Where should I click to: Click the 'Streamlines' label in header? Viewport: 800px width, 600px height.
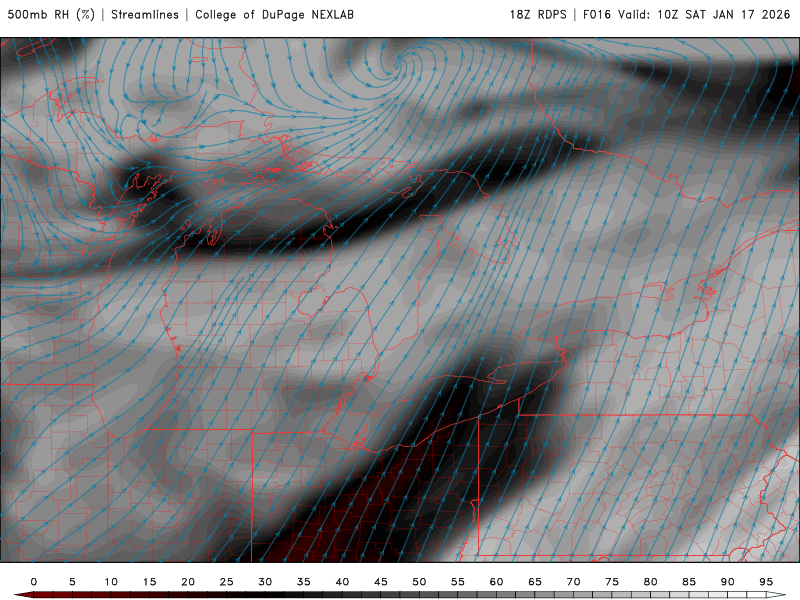coord(145,15)
